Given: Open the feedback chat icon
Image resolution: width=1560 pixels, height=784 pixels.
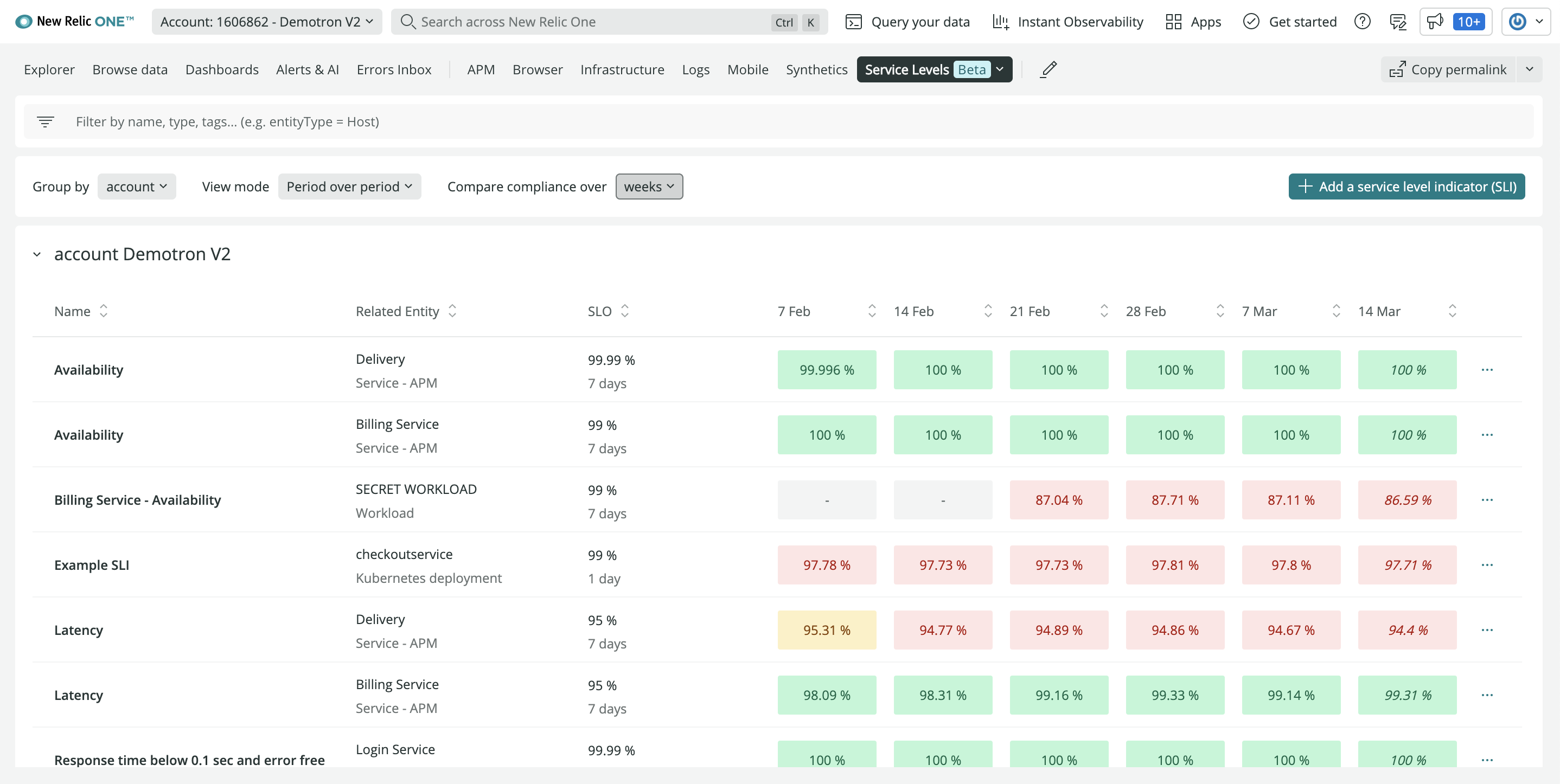Looking at the screenshot, I should click(1398, 22).
